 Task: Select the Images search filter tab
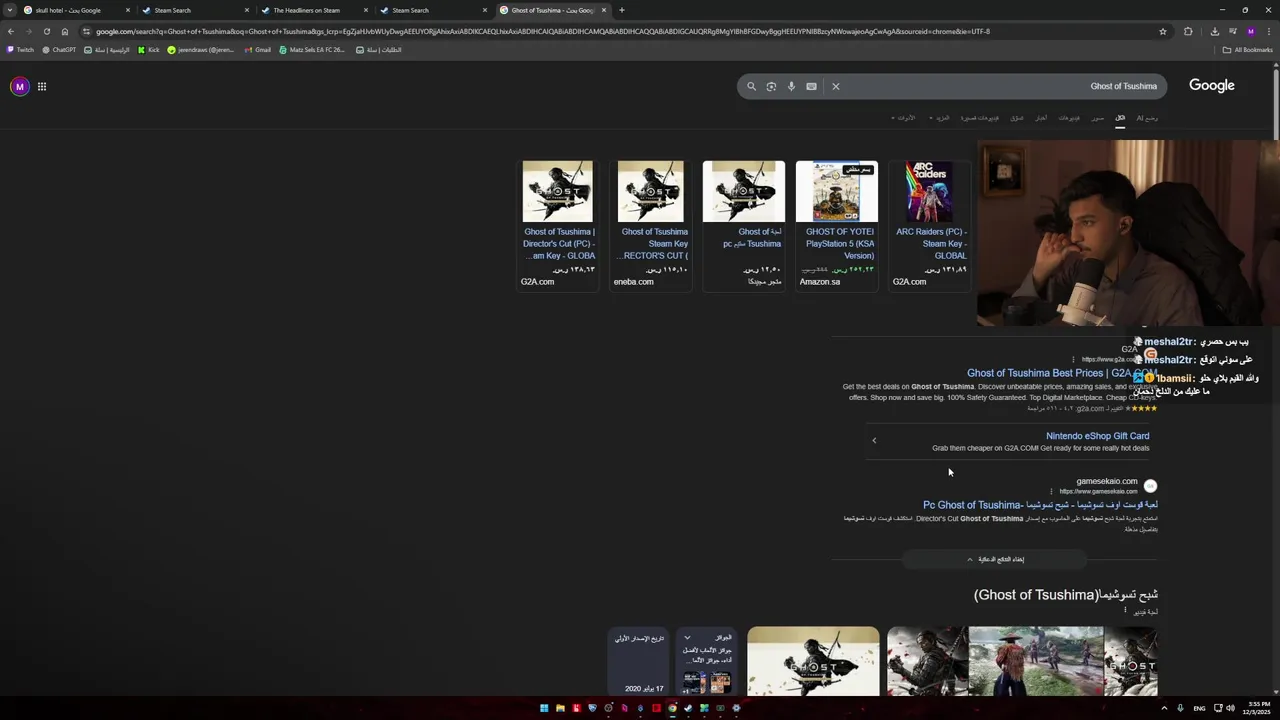(x=1097, y=118)
